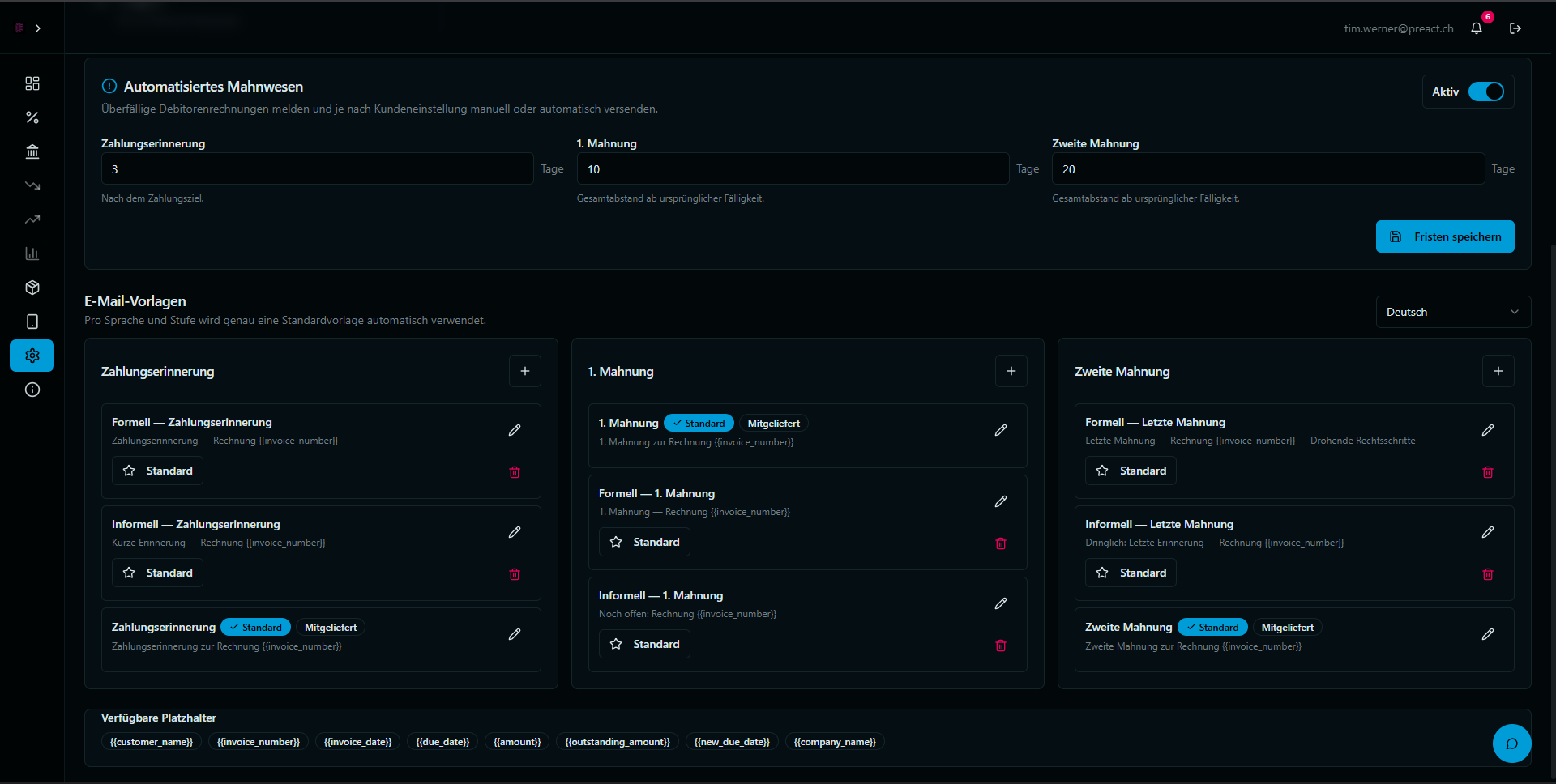Set Informell — 1. Mahnung as Standard
The image size is (1556, 784).
(x=644, y=644)
